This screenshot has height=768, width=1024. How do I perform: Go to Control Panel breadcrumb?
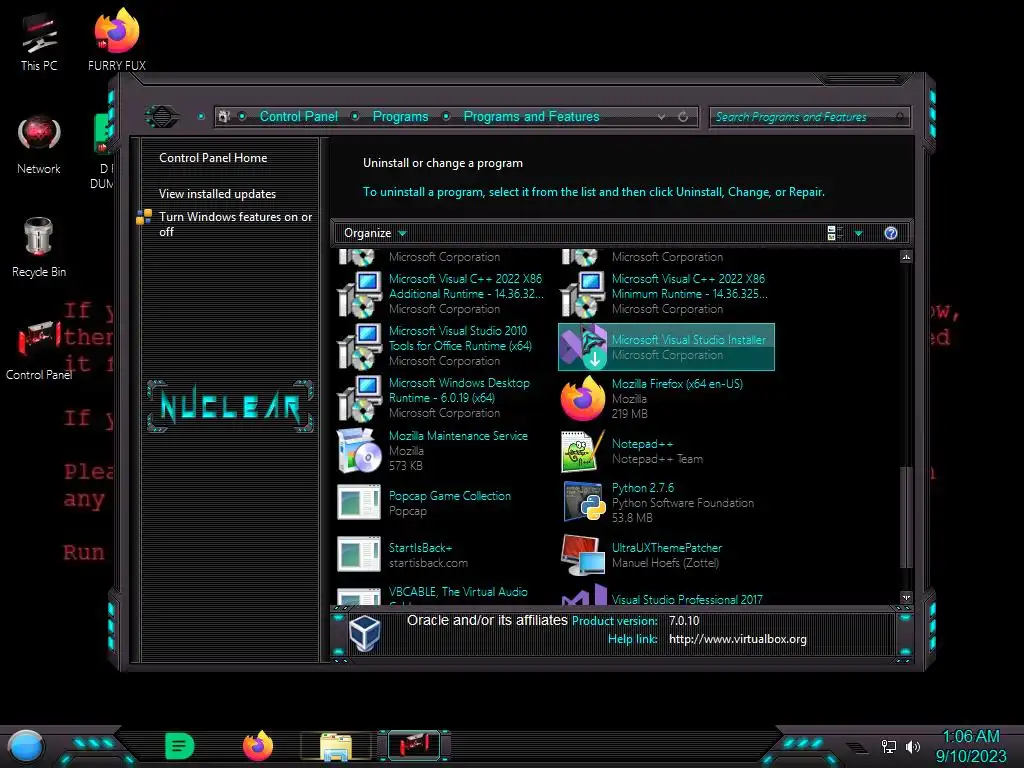click(x=298, y=117)
